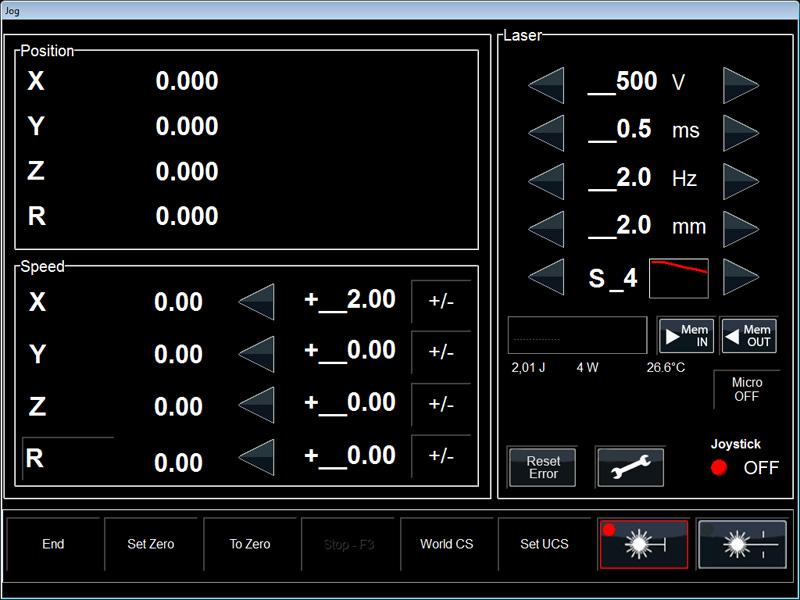800x600 pixels.
Task: Click the S_4 pulse shape curve preview
Action: 679,278
